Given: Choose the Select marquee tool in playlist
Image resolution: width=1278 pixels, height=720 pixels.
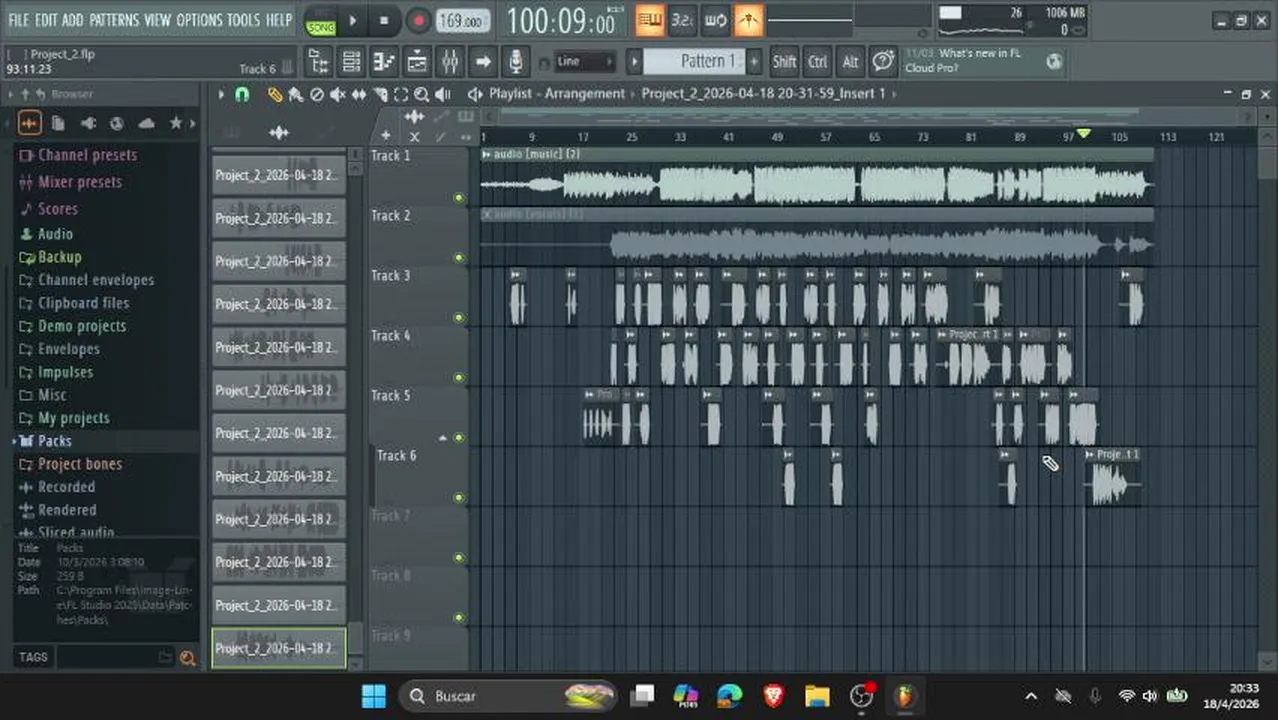Looking at the screenshot, I should pyautogui.click(x=401, y=94).
